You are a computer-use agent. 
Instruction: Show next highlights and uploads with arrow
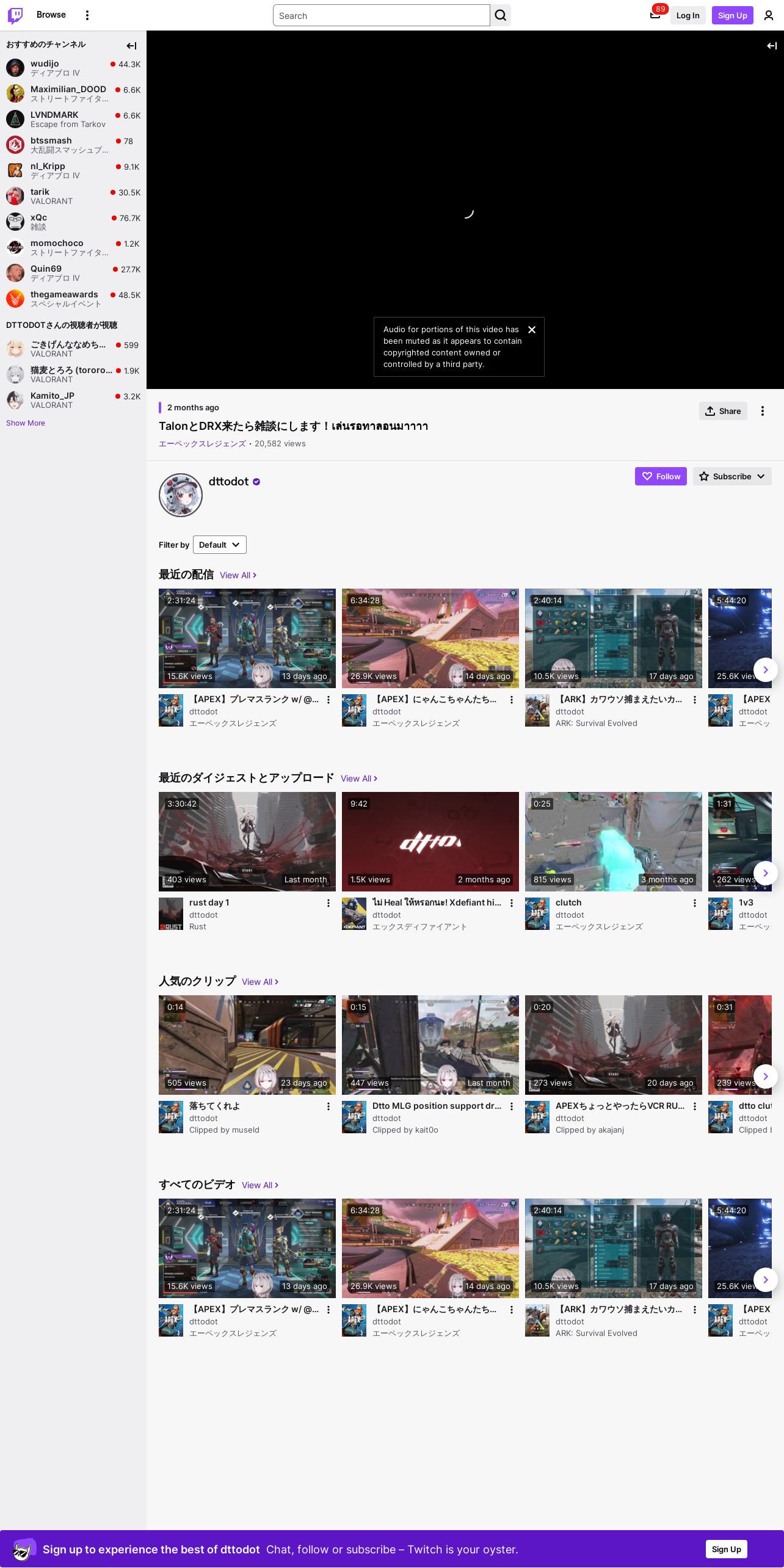click(766, 873)
